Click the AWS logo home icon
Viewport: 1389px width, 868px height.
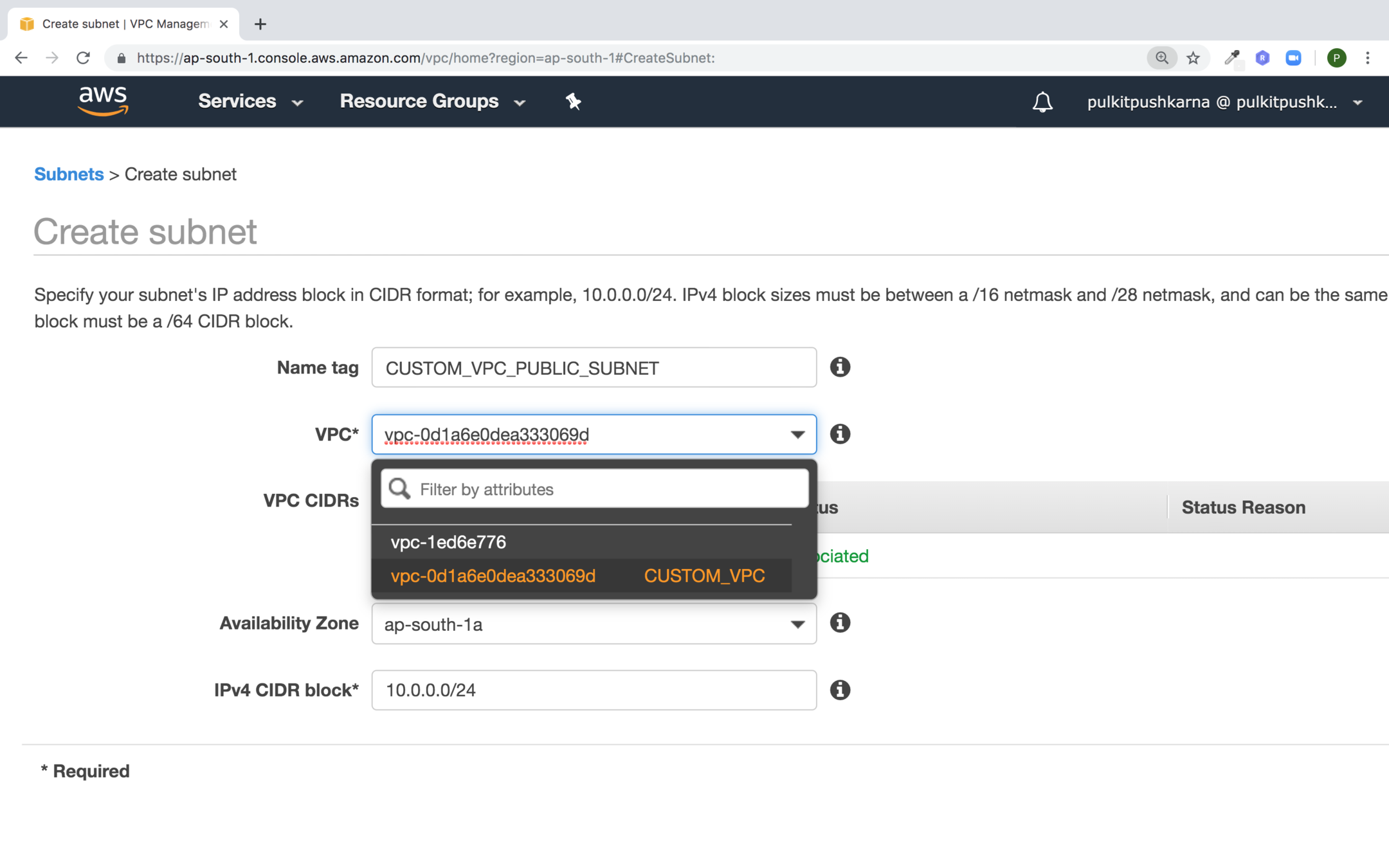coord(103,101)
